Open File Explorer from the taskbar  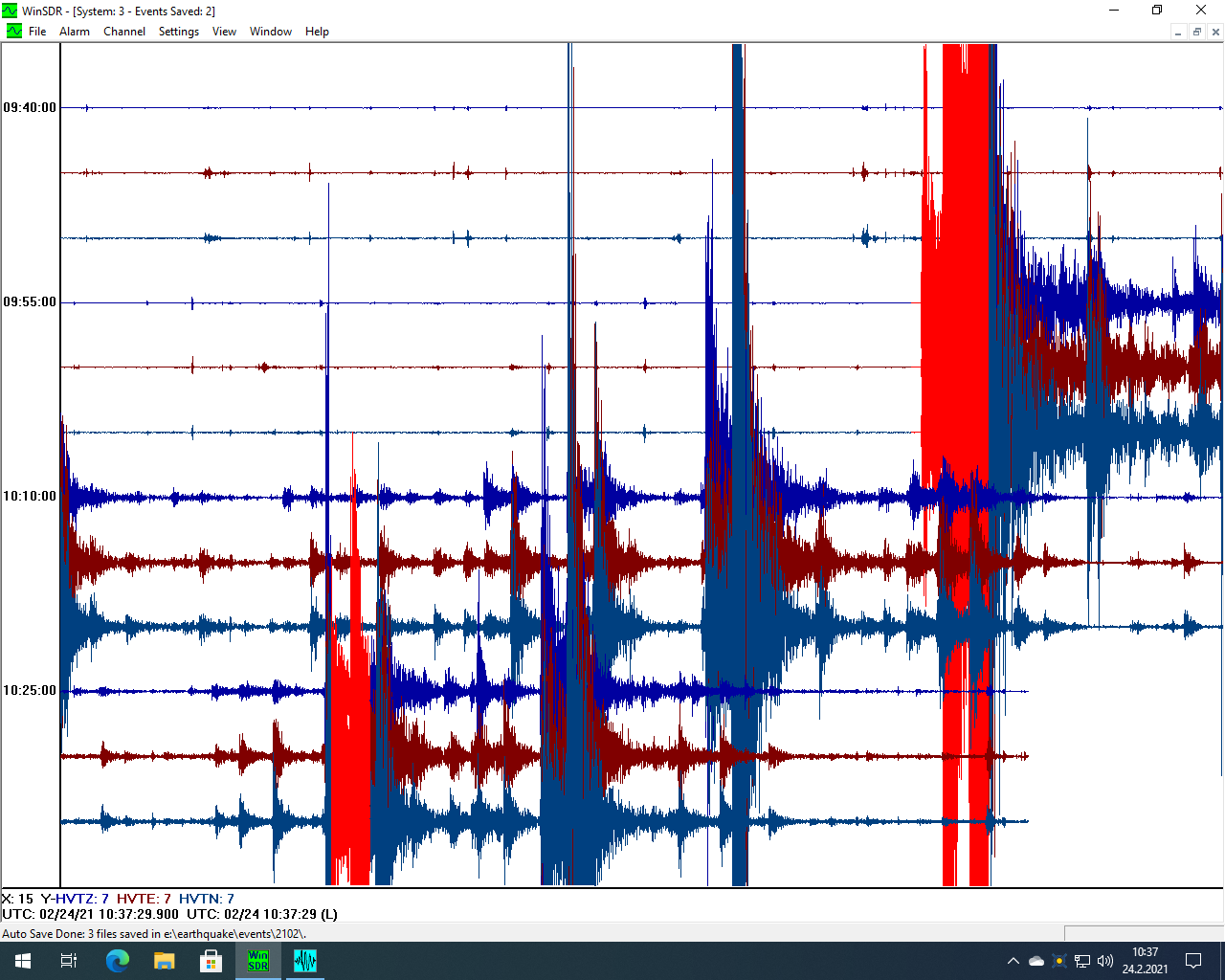coord(165,961)
